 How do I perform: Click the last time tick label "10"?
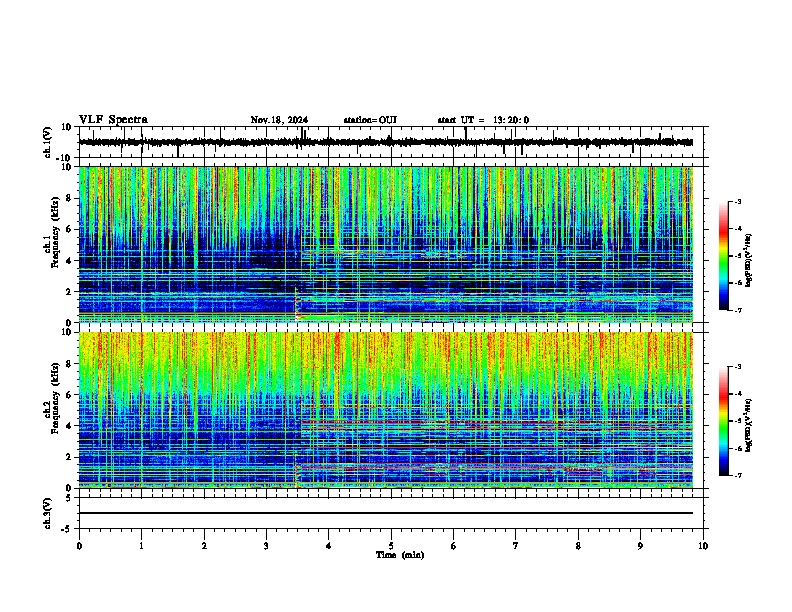[x=703, y=546]
